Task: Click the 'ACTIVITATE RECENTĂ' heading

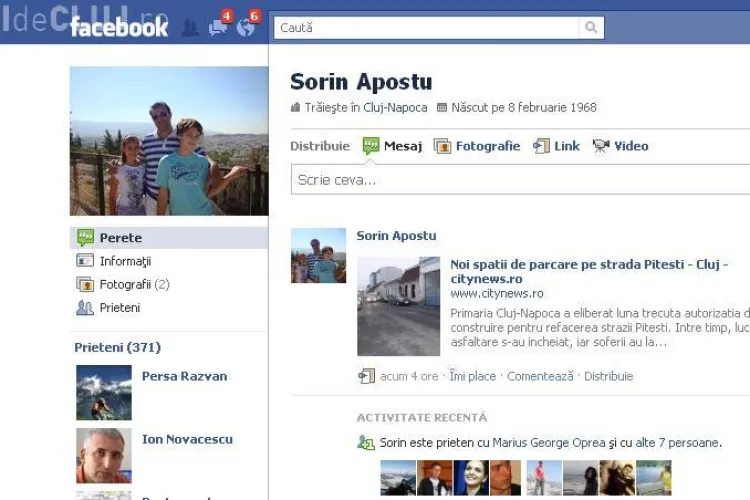Action: (422, 418)
